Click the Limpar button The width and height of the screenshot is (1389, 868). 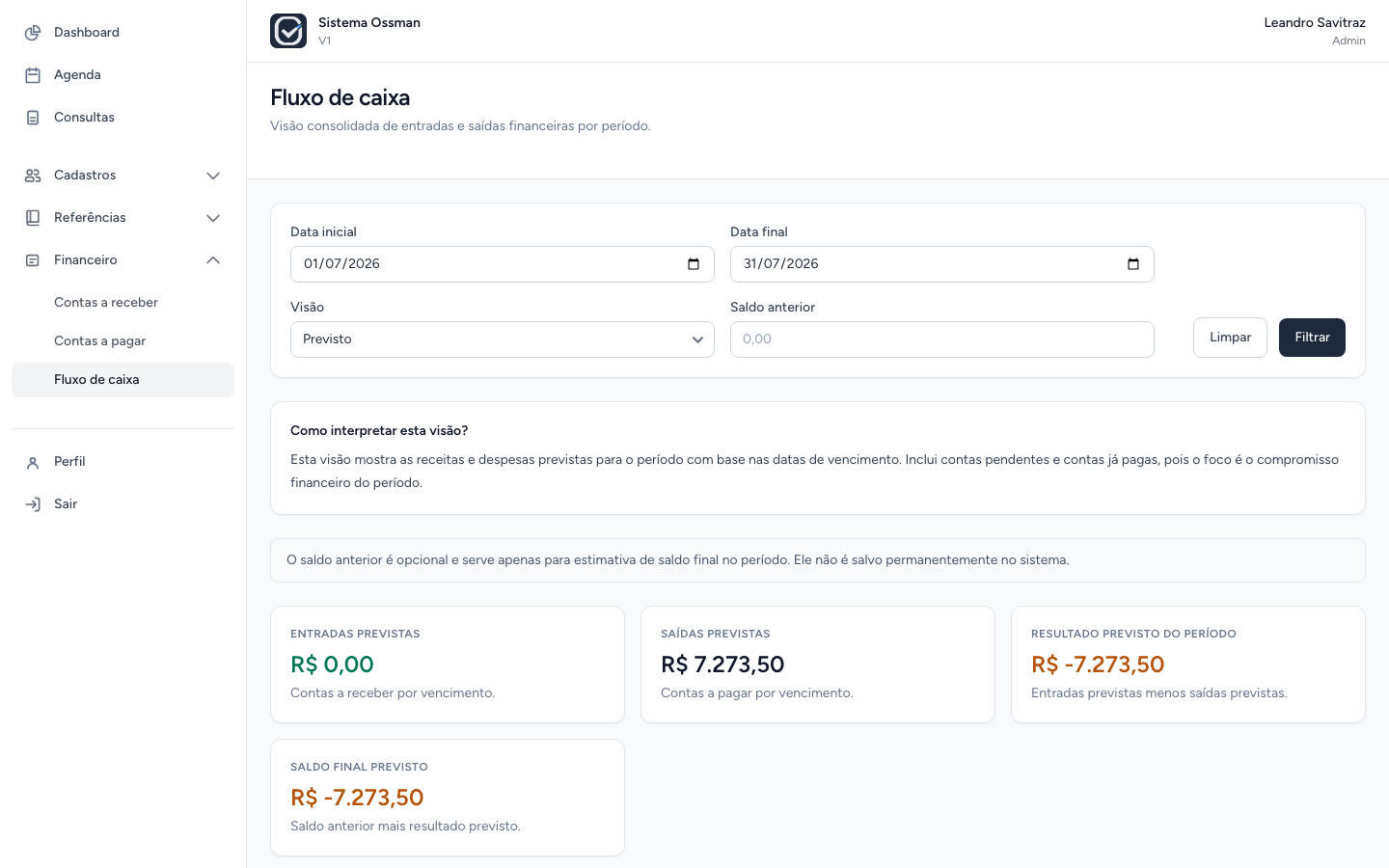click(1230, 338)
